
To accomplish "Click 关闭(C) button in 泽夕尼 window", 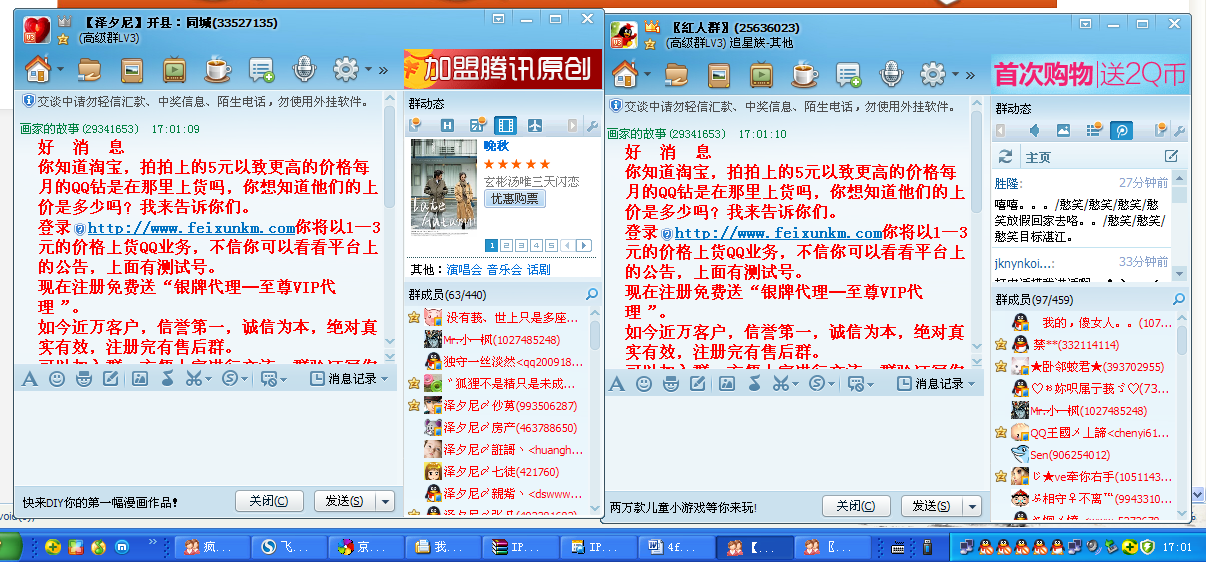I will [268, 501].
